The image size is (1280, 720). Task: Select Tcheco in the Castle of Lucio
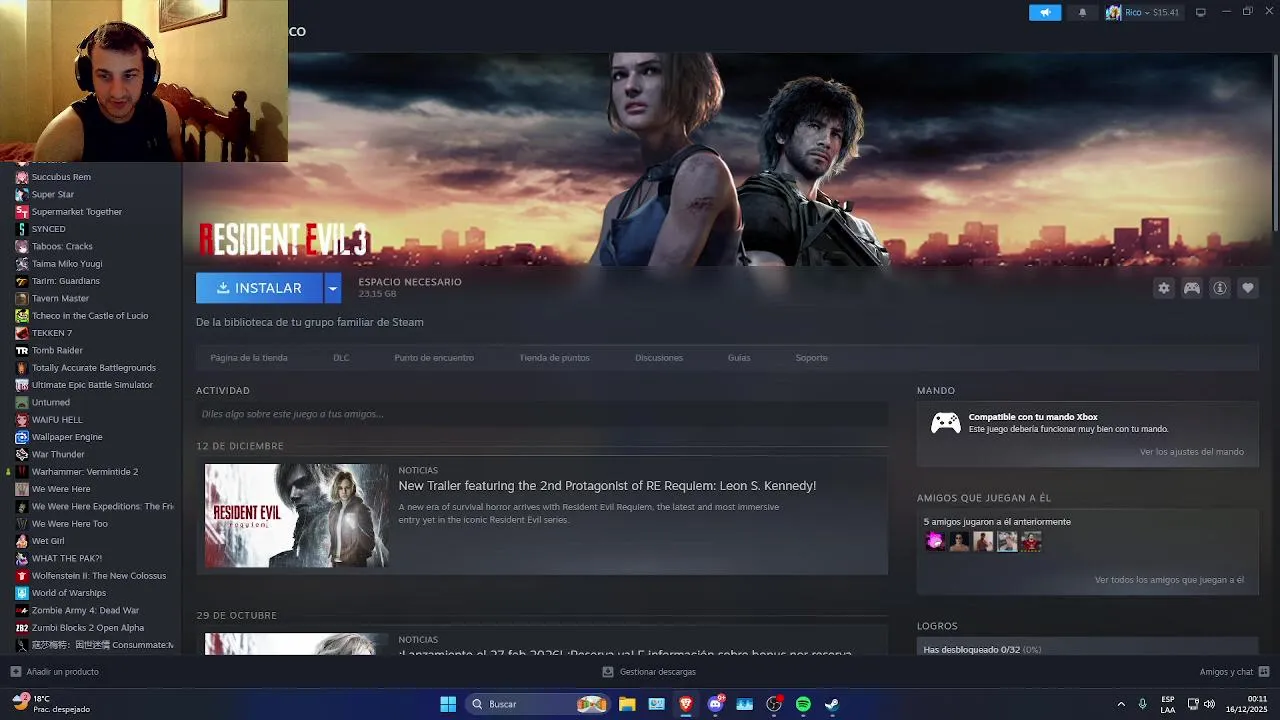pos(90,316)
